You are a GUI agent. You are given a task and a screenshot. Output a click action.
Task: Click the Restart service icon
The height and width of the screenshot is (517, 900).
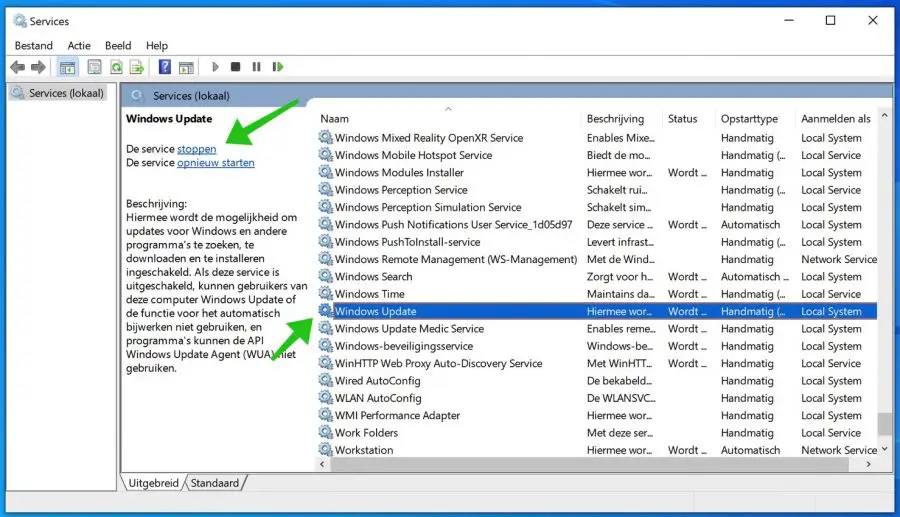(x=278, y=67)
